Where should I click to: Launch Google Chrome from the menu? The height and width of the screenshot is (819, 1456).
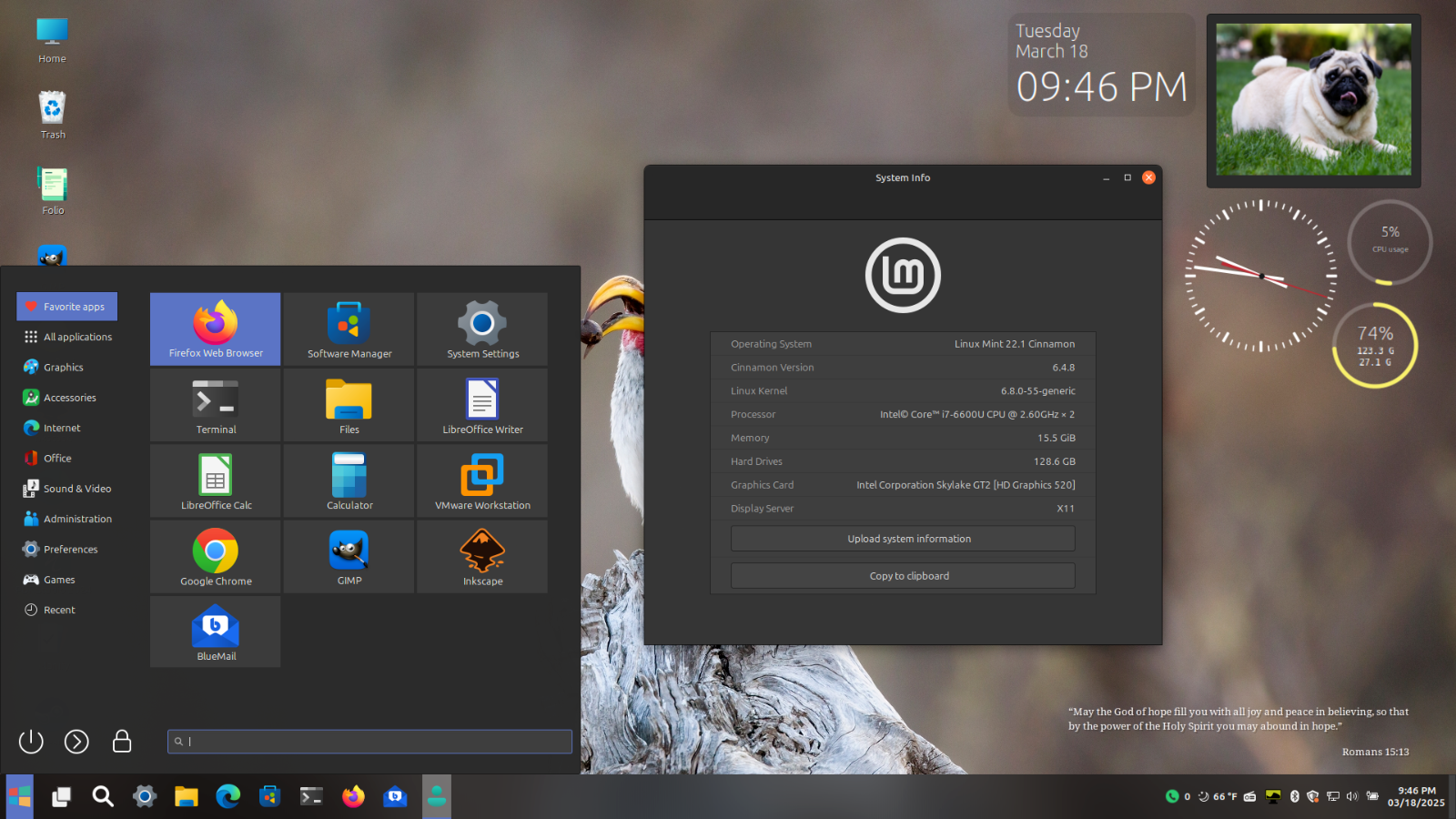[x=216, y=556]
